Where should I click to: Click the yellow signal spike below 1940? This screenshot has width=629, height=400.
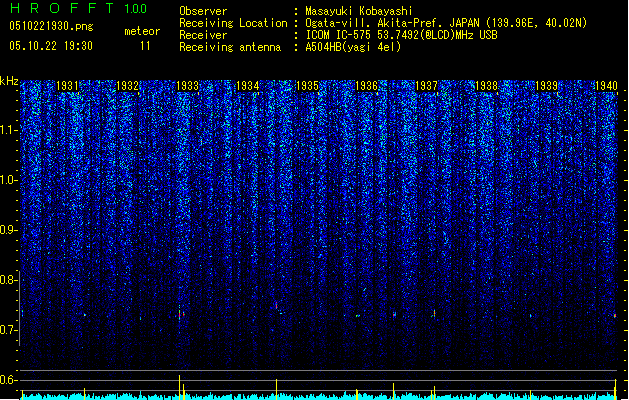click(x=615, y=389)
